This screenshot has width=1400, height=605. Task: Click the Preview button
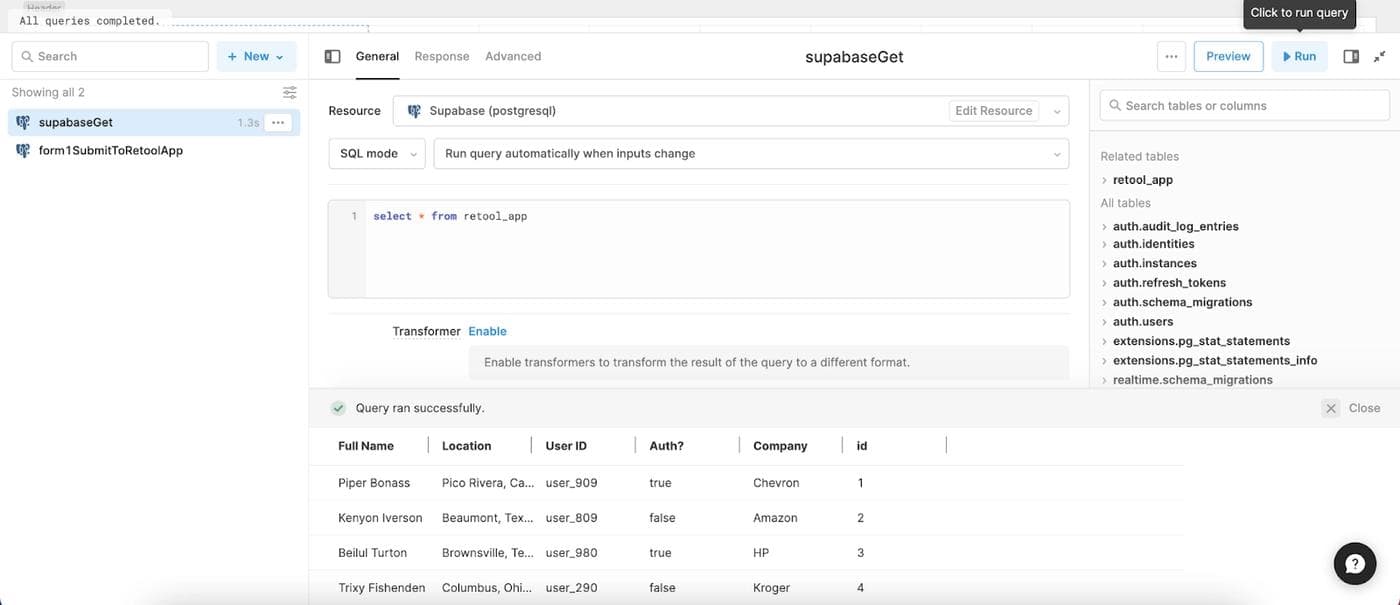coord(1228,57)
